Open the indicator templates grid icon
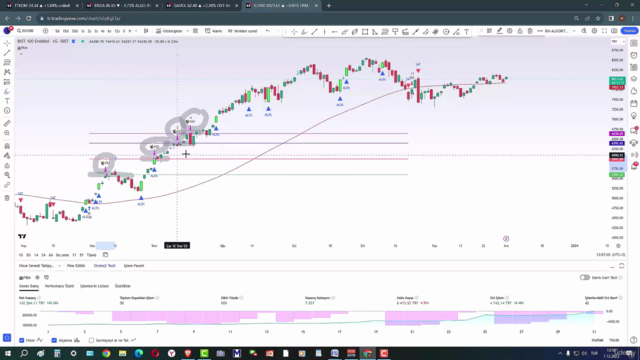The image size is (640, 360). (196, 31)
